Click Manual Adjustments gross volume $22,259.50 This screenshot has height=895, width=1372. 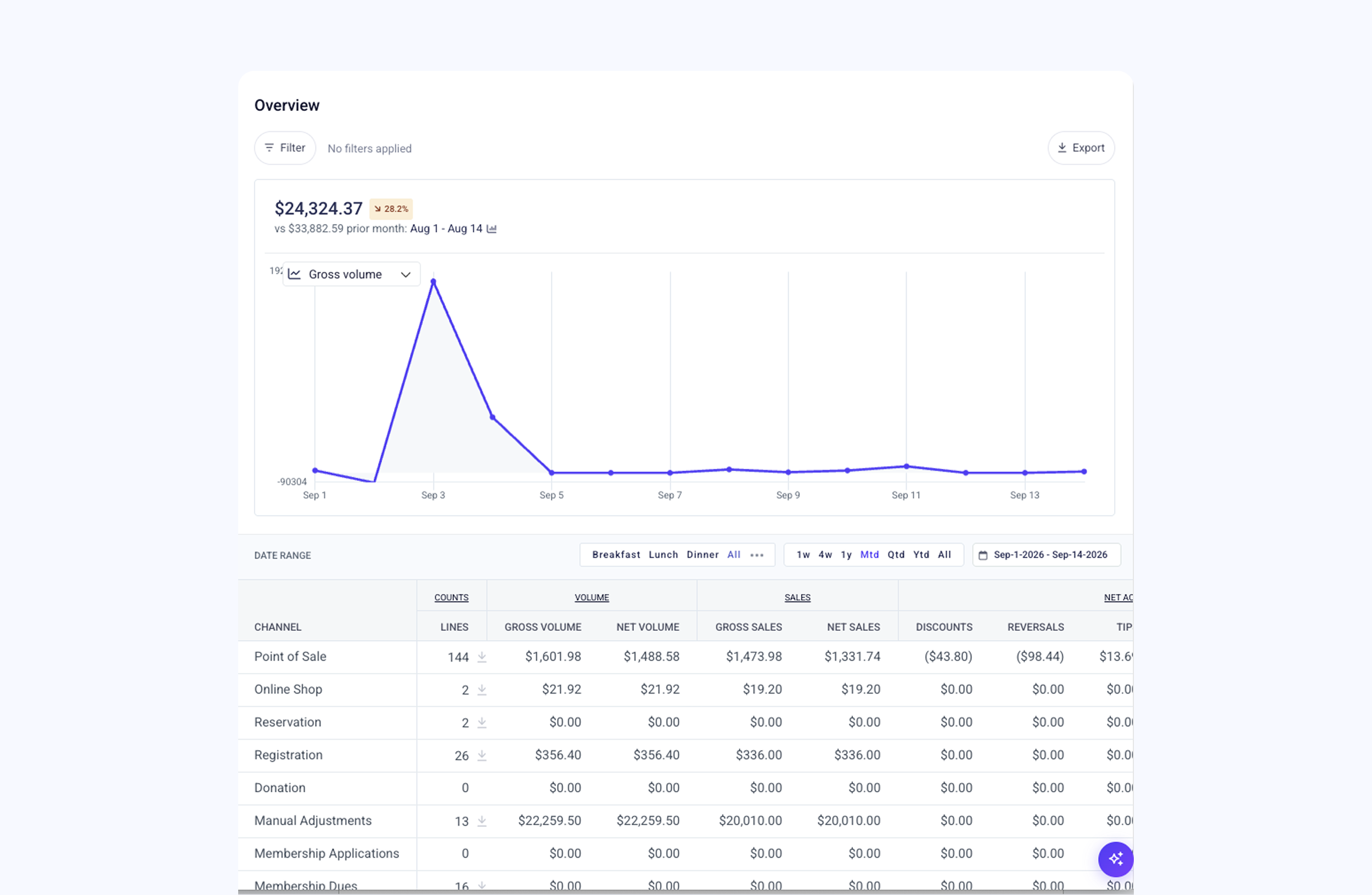tap(549, 821)
